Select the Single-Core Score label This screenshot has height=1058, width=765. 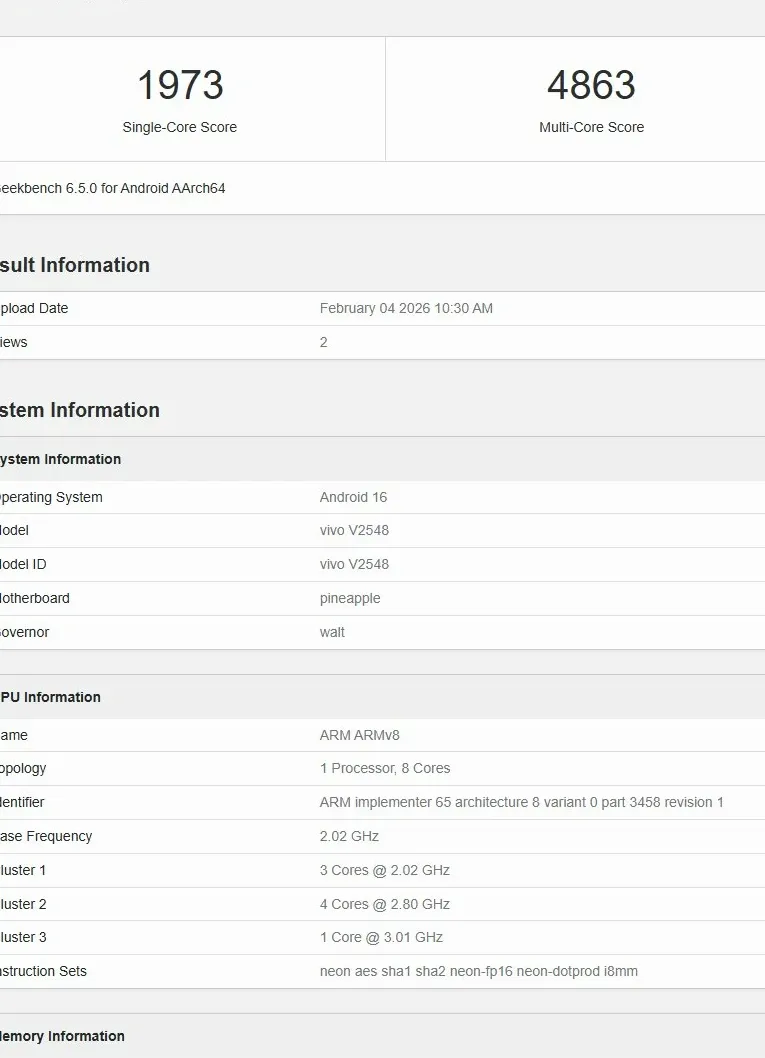[180, 127]
